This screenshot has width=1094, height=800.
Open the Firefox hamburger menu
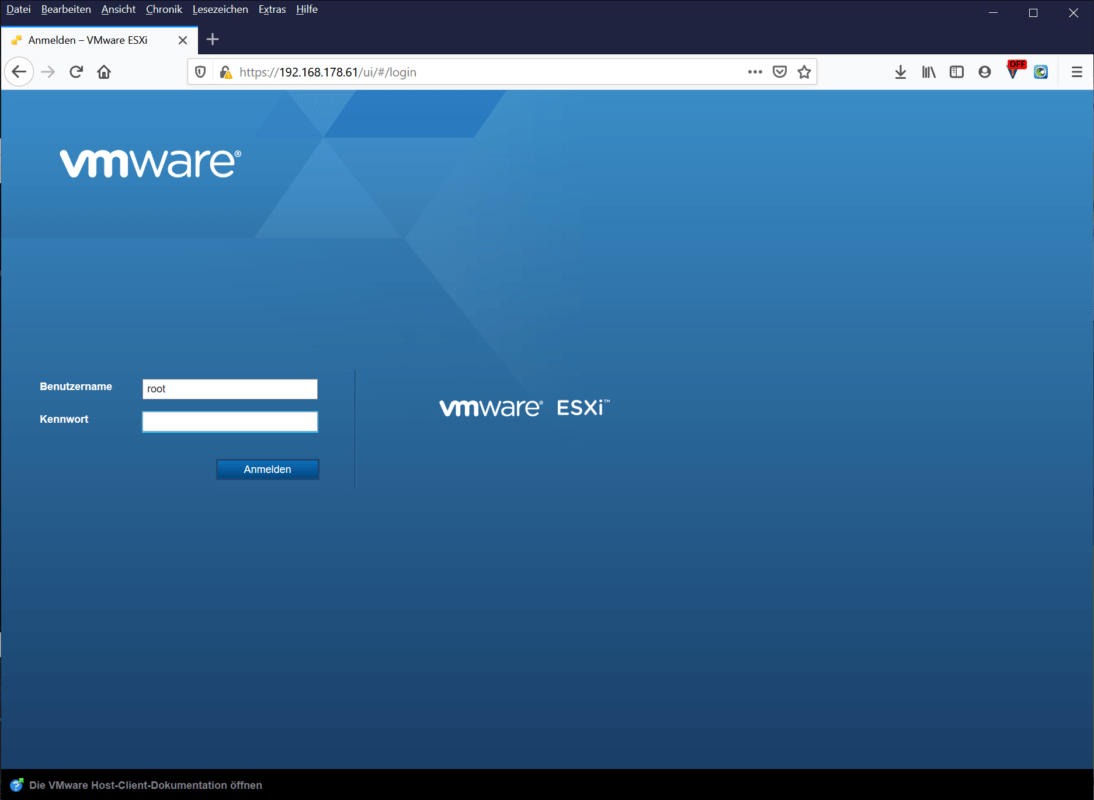pos(1076,71)
